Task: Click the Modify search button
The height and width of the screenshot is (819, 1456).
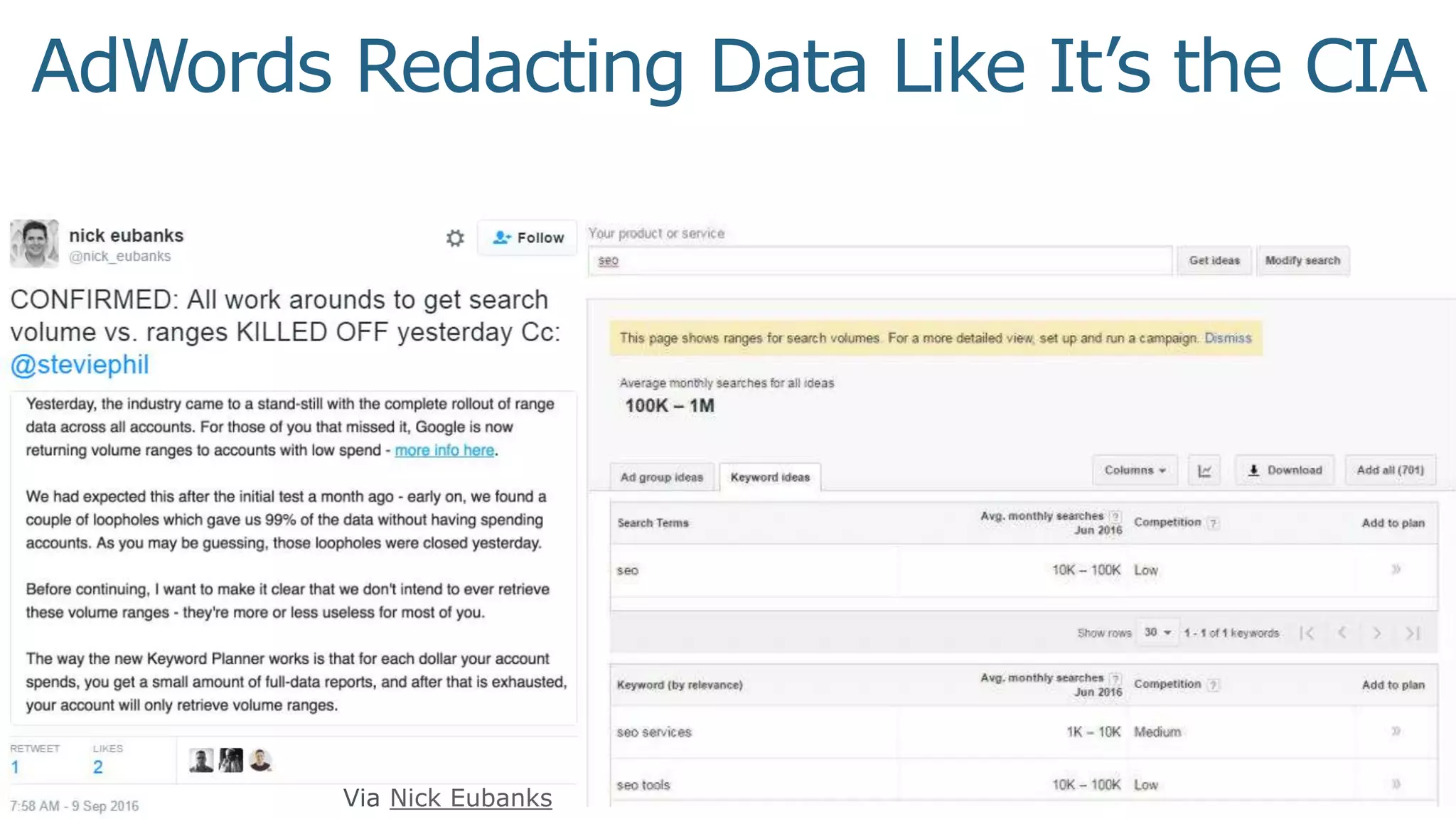Action: click(1302, 261)
